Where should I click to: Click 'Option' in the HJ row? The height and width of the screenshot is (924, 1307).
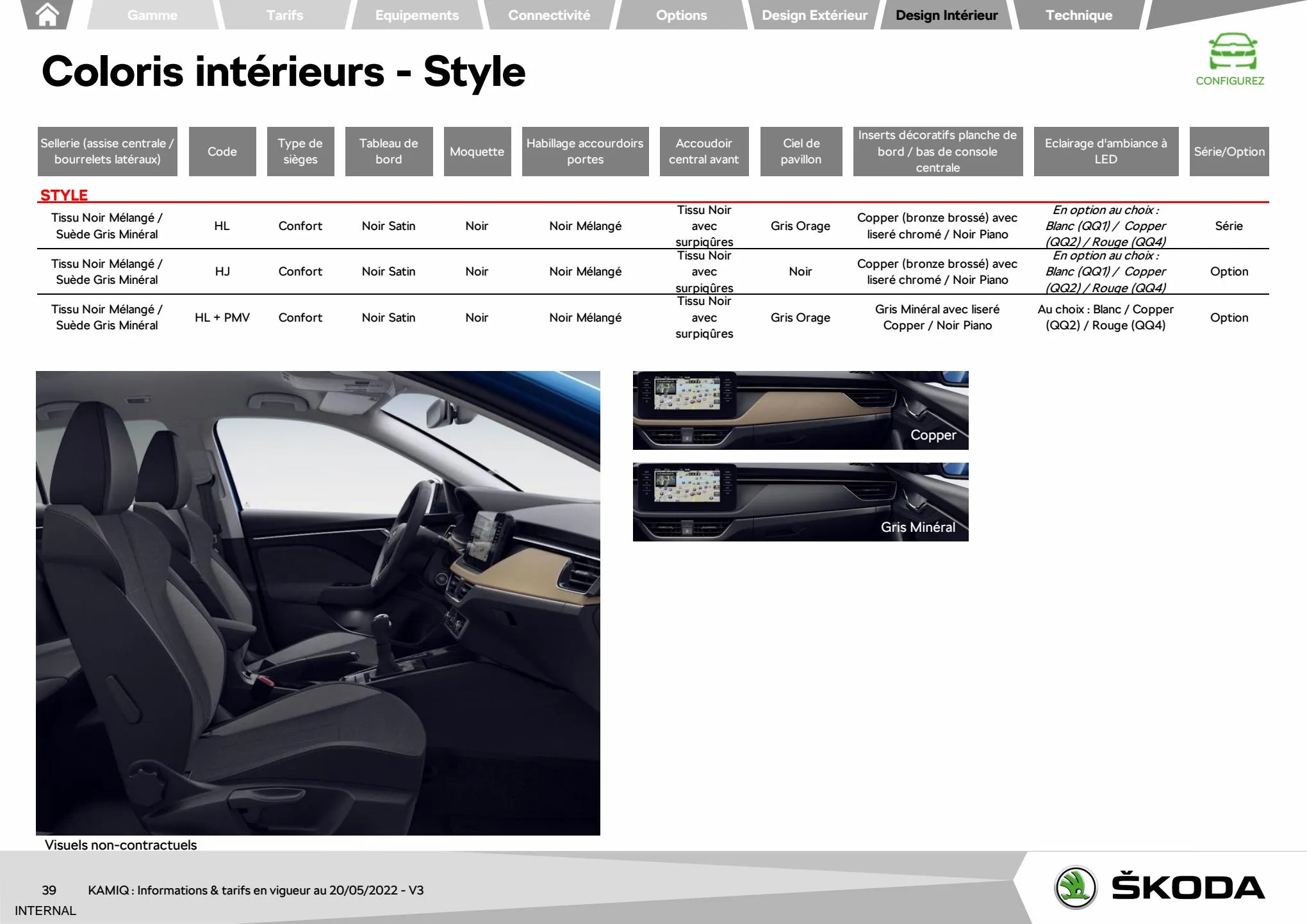(x=1229, y=271)
